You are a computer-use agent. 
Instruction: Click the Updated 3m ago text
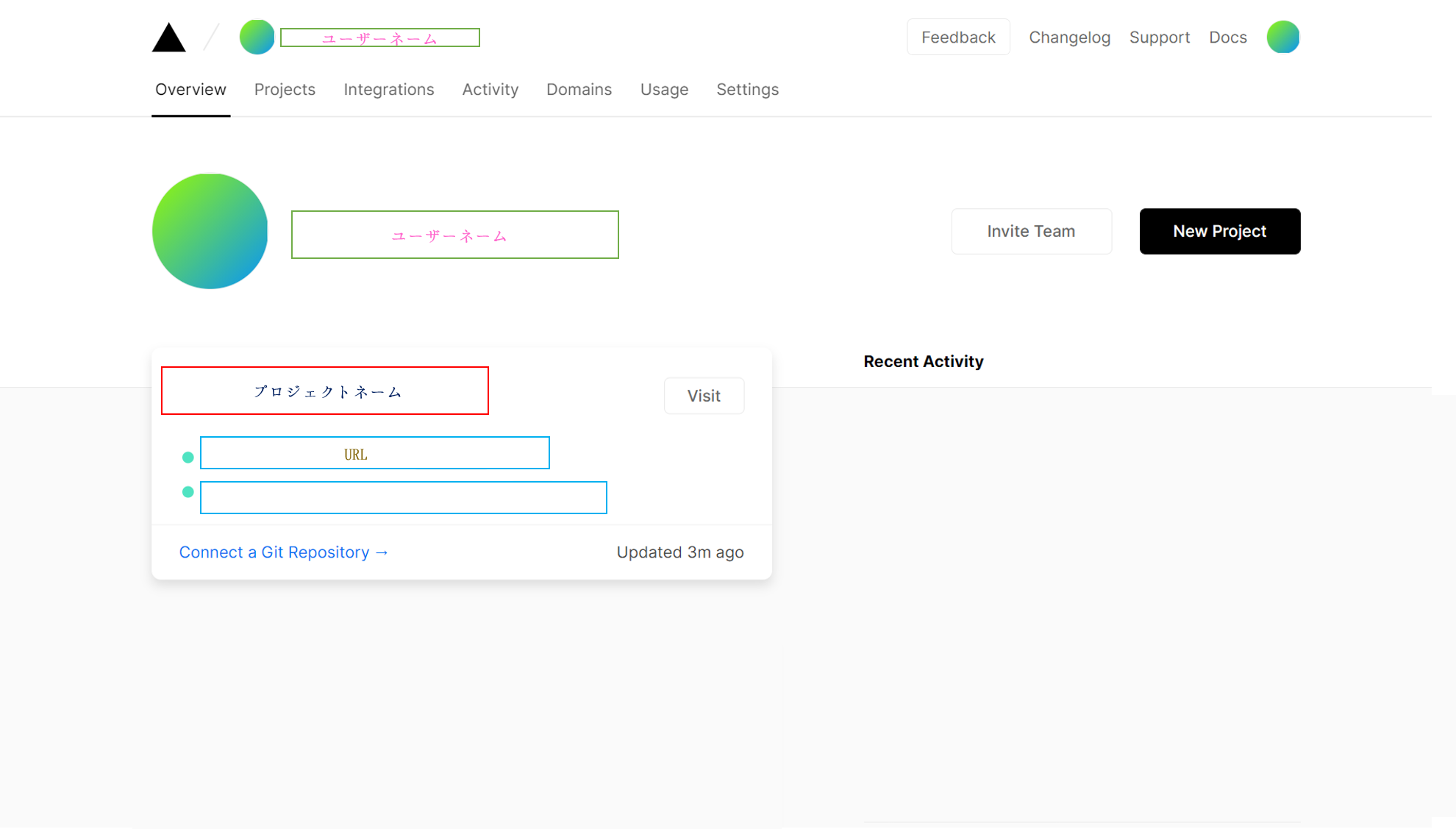pos(680,552)
